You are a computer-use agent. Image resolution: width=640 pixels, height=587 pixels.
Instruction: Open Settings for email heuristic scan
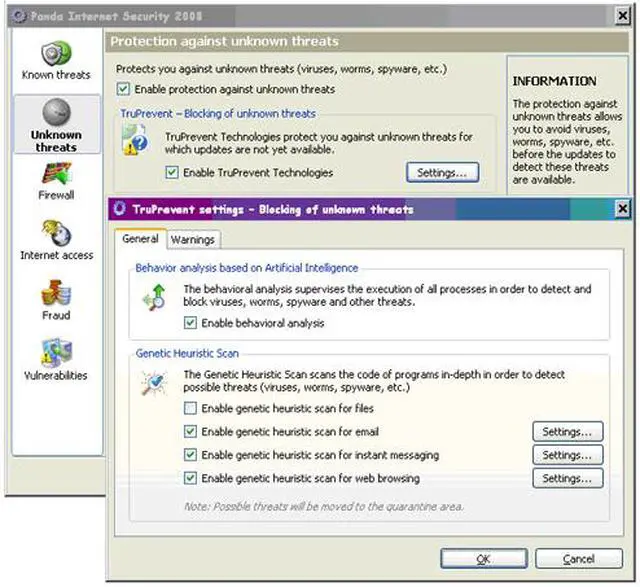tap(567, 432)
